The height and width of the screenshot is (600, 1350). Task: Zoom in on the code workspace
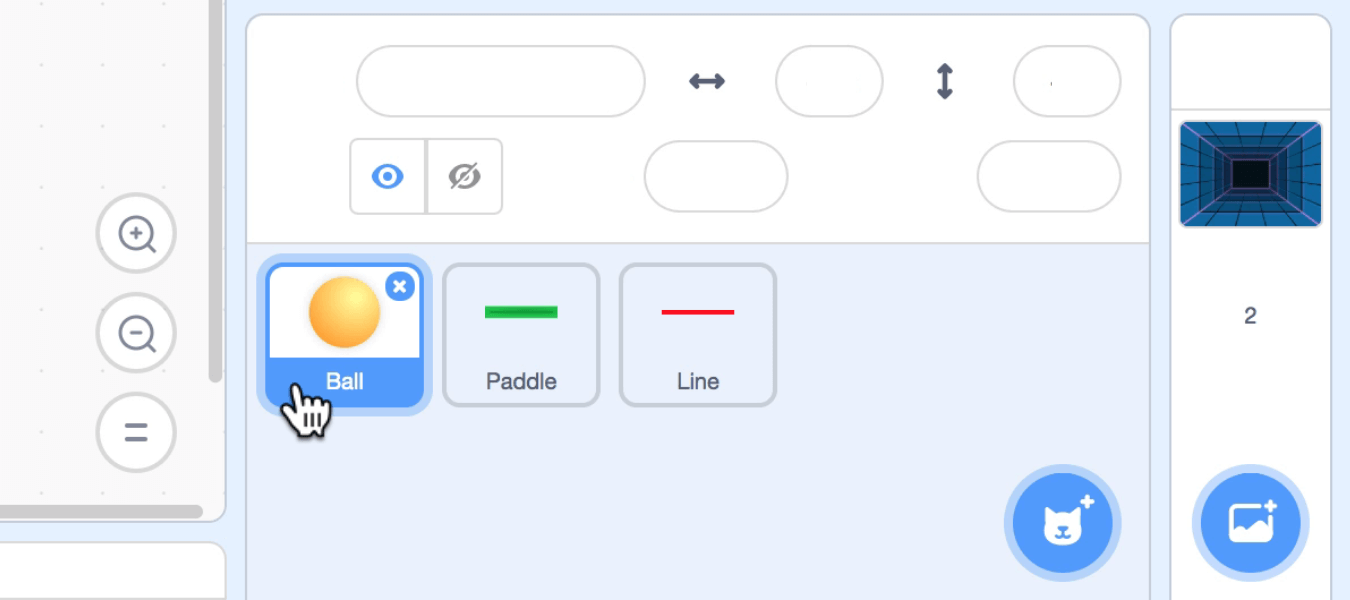pos(136,234)
